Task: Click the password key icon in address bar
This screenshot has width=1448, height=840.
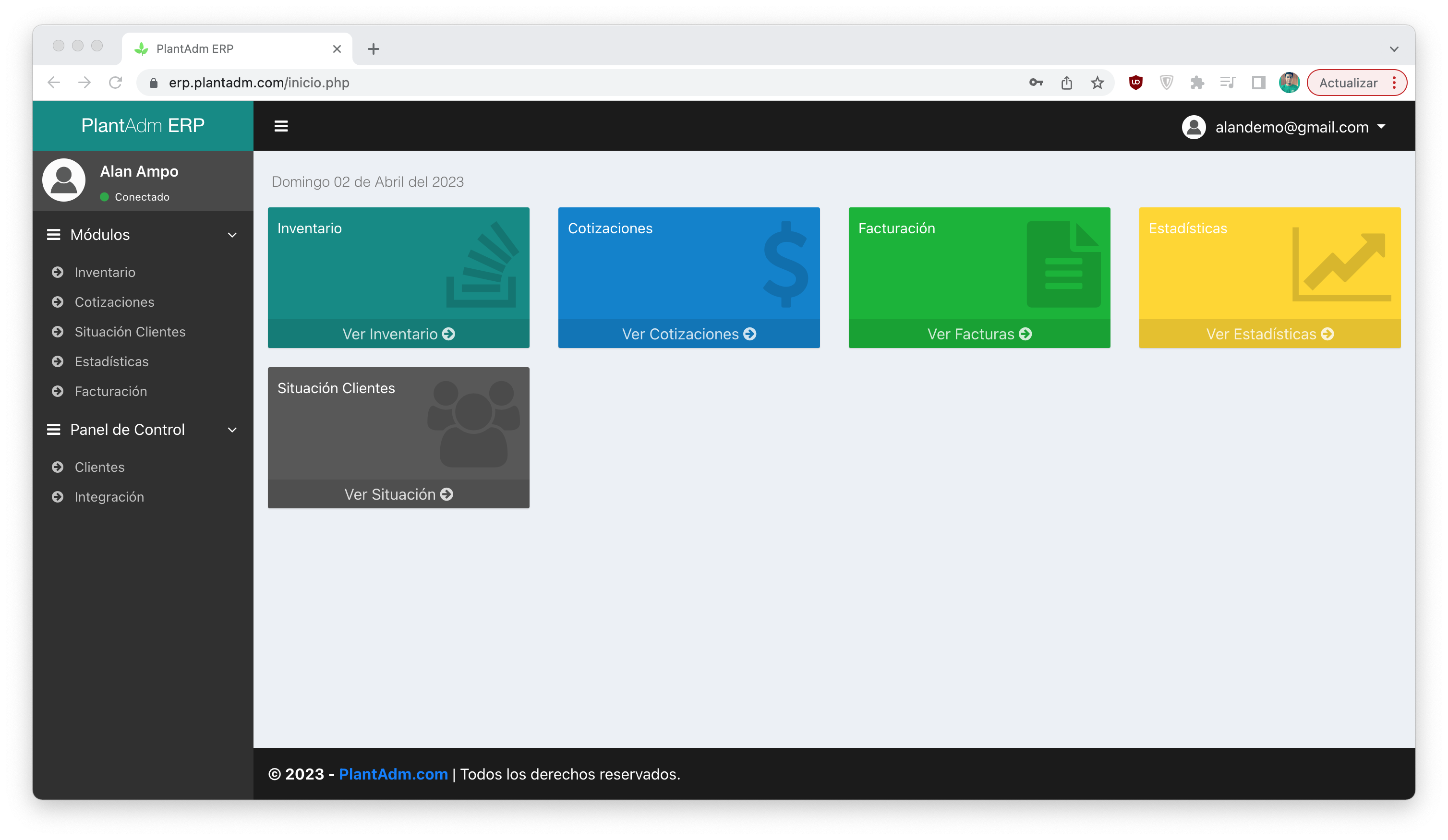Action: (x=1036, y=83)
